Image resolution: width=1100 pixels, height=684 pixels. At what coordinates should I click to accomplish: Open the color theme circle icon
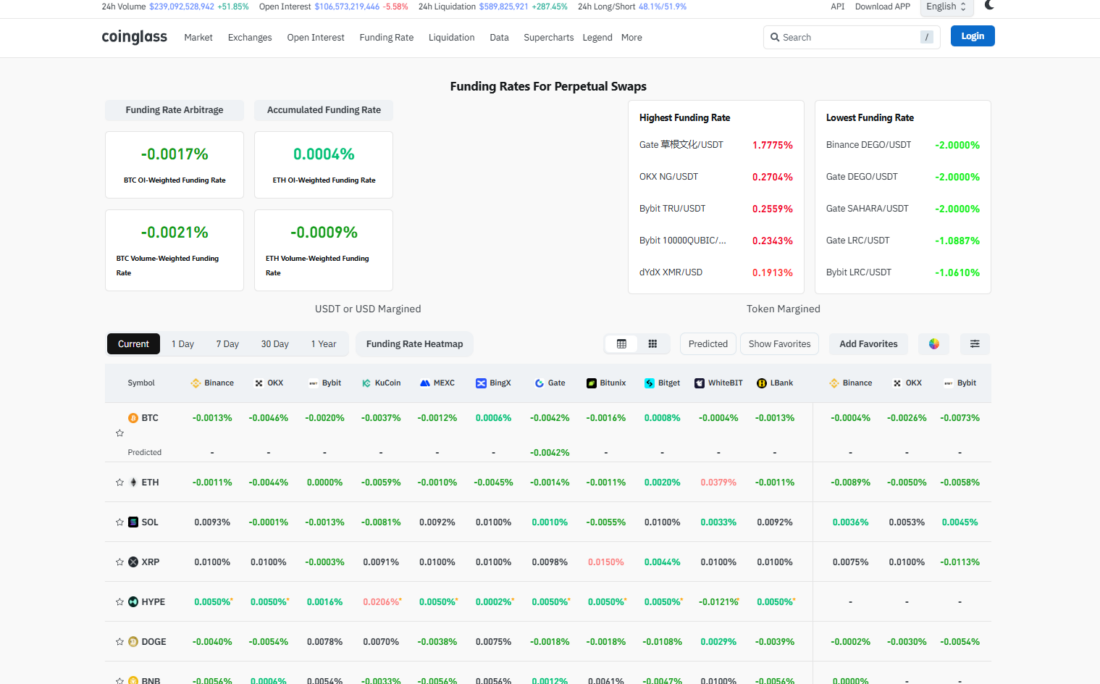point(934,344)
